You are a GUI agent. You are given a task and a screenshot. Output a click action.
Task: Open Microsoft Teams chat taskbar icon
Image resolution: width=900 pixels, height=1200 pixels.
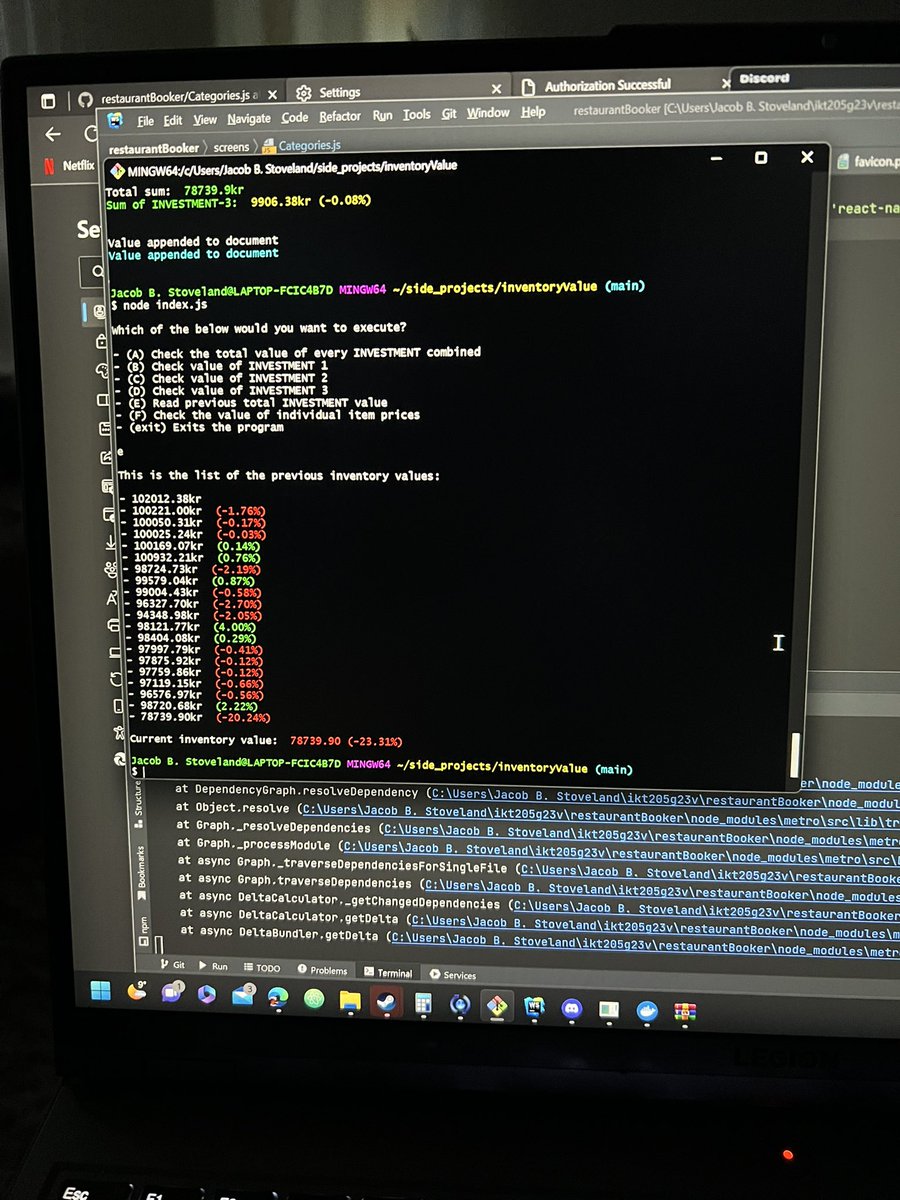pos(171,995)
